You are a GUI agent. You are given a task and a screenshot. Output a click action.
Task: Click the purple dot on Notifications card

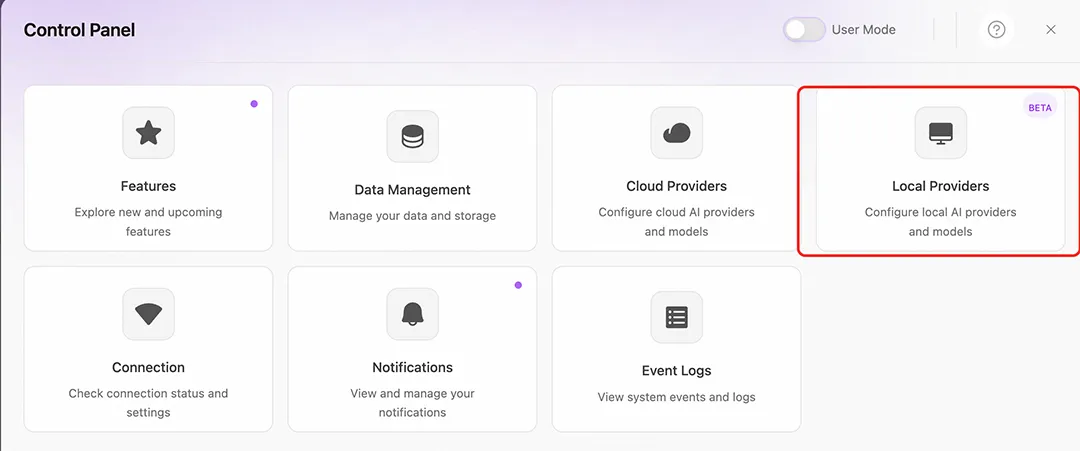(x=518, y=285)
